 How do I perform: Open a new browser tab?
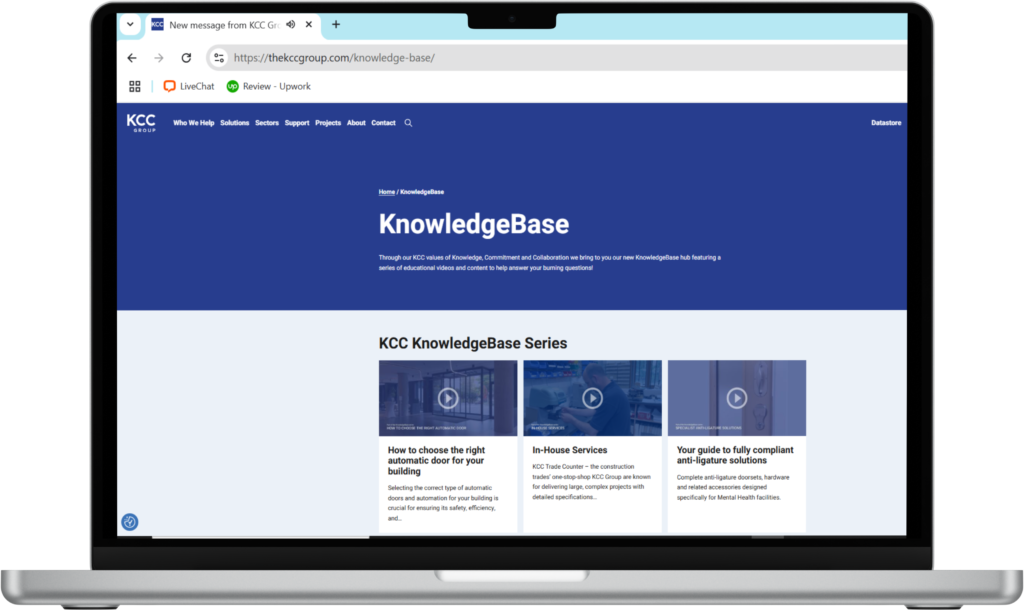tap(336, 24)
